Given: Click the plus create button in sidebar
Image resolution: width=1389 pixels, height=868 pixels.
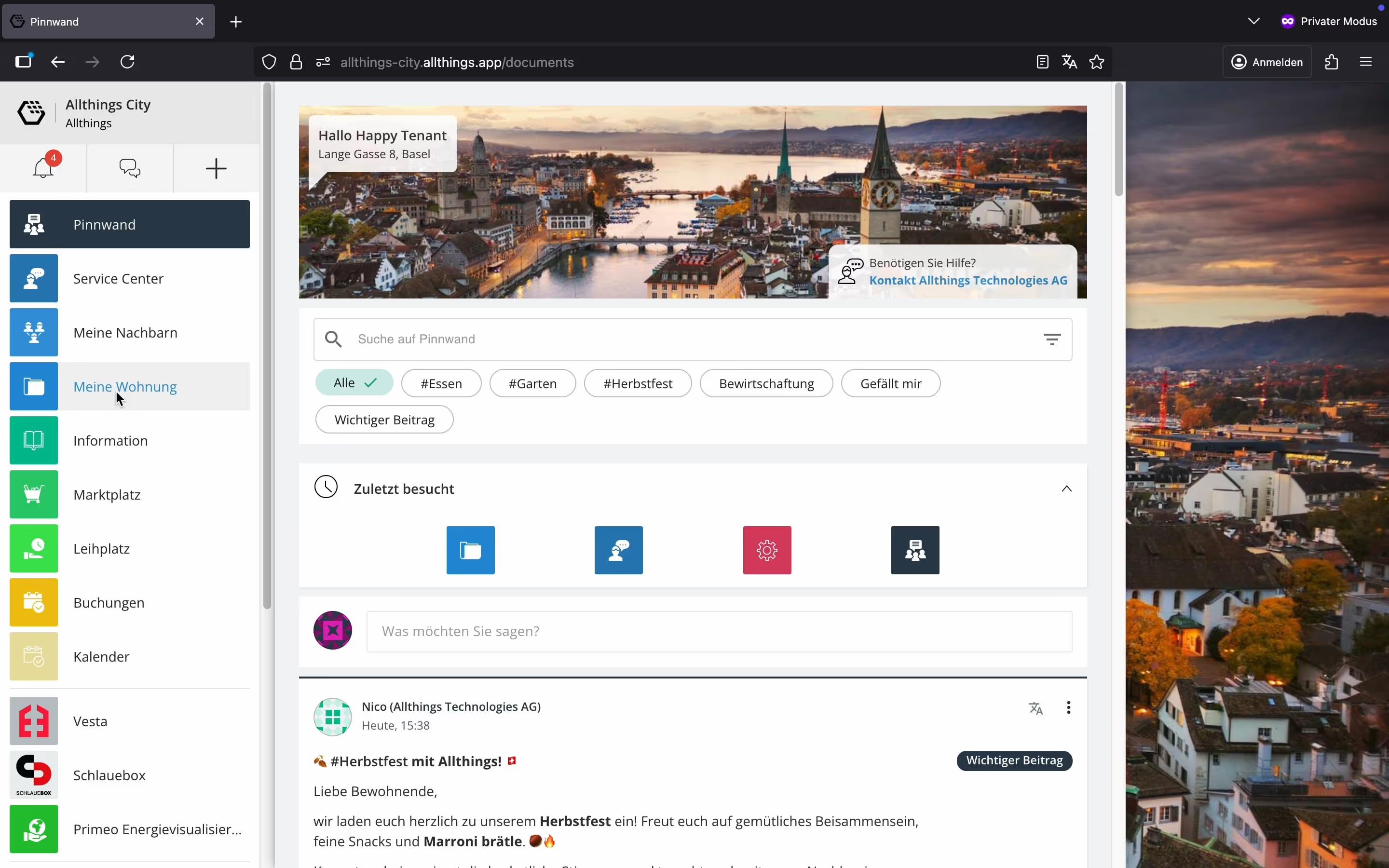Looking at the screenshot, I should click(x=216, y=169).
